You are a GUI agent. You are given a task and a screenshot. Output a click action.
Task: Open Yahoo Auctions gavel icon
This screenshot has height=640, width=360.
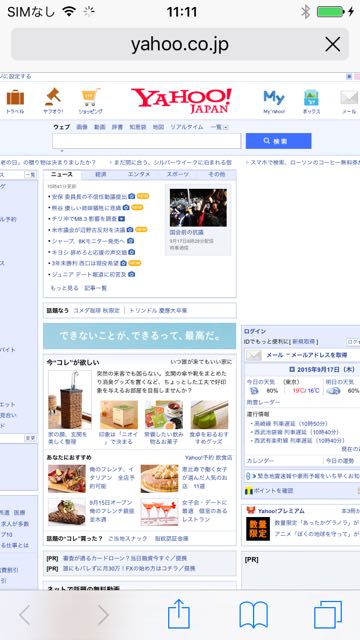53,96
